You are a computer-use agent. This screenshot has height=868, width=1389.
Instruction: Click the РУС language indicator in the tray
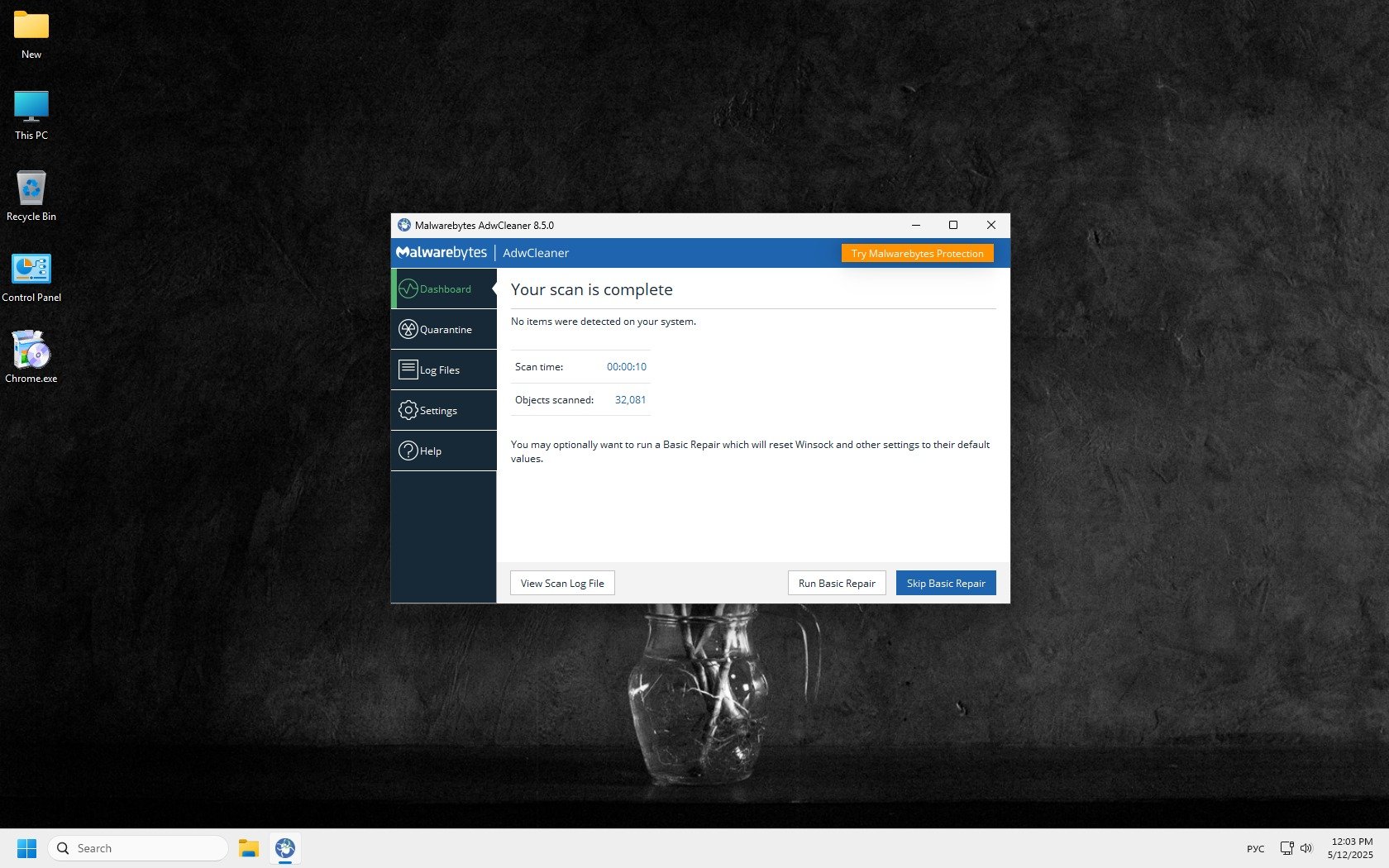pyautogui.click(x=1255, y=849)
